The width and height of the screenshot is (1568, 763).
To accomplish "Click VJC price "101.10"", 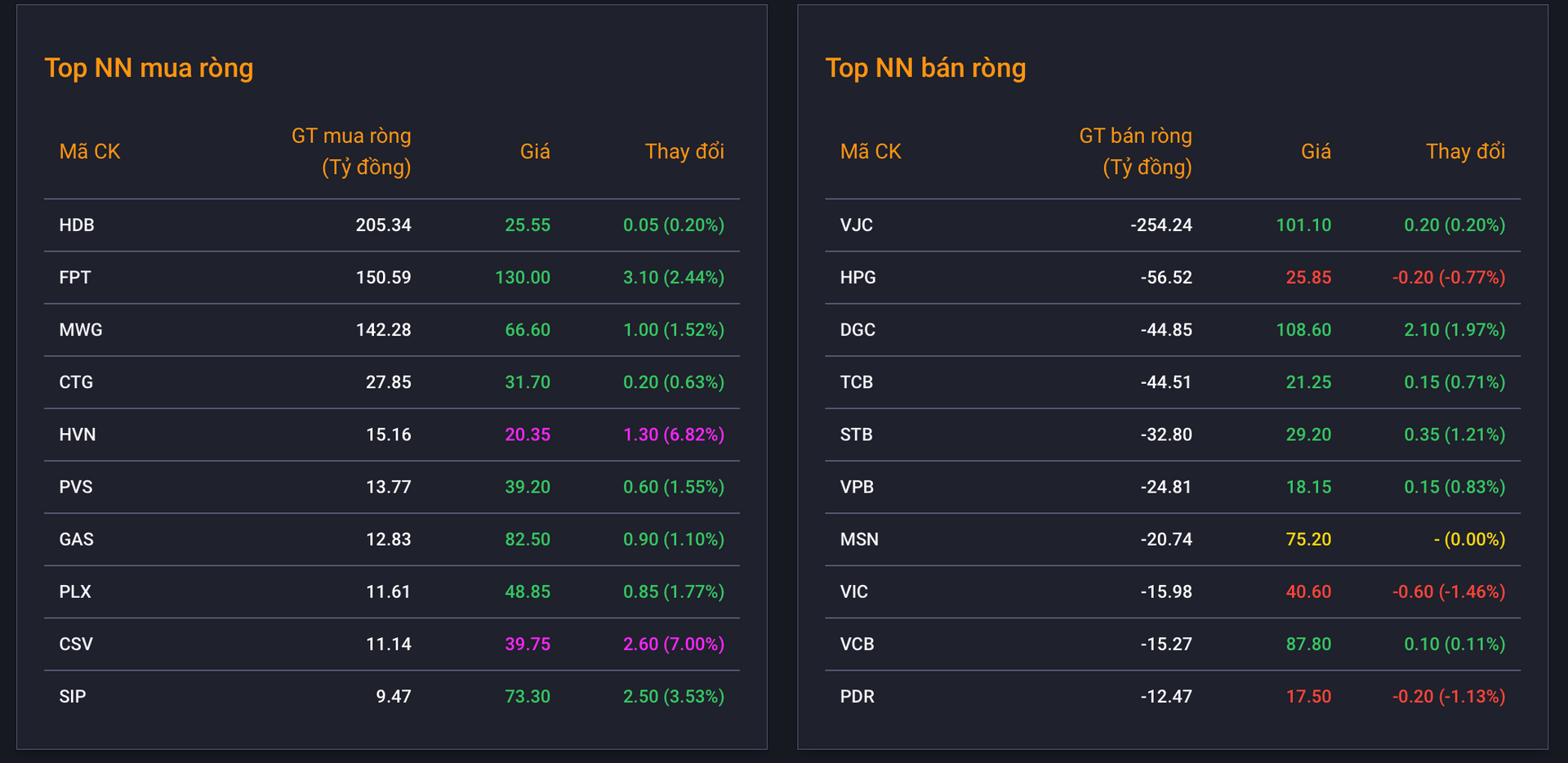I will 1303,225.
